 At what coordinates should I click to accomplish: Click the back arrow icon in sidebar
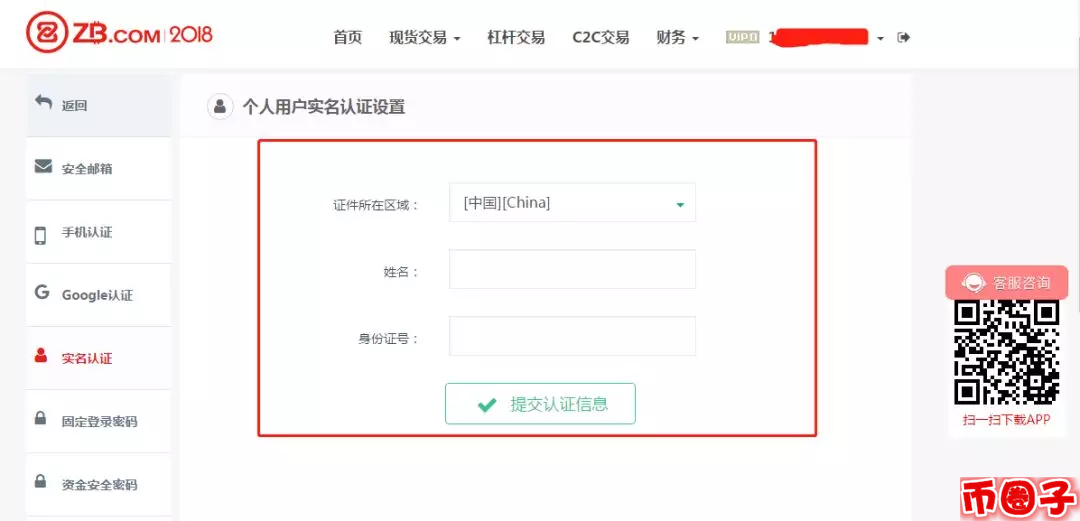tap(43, 103)
